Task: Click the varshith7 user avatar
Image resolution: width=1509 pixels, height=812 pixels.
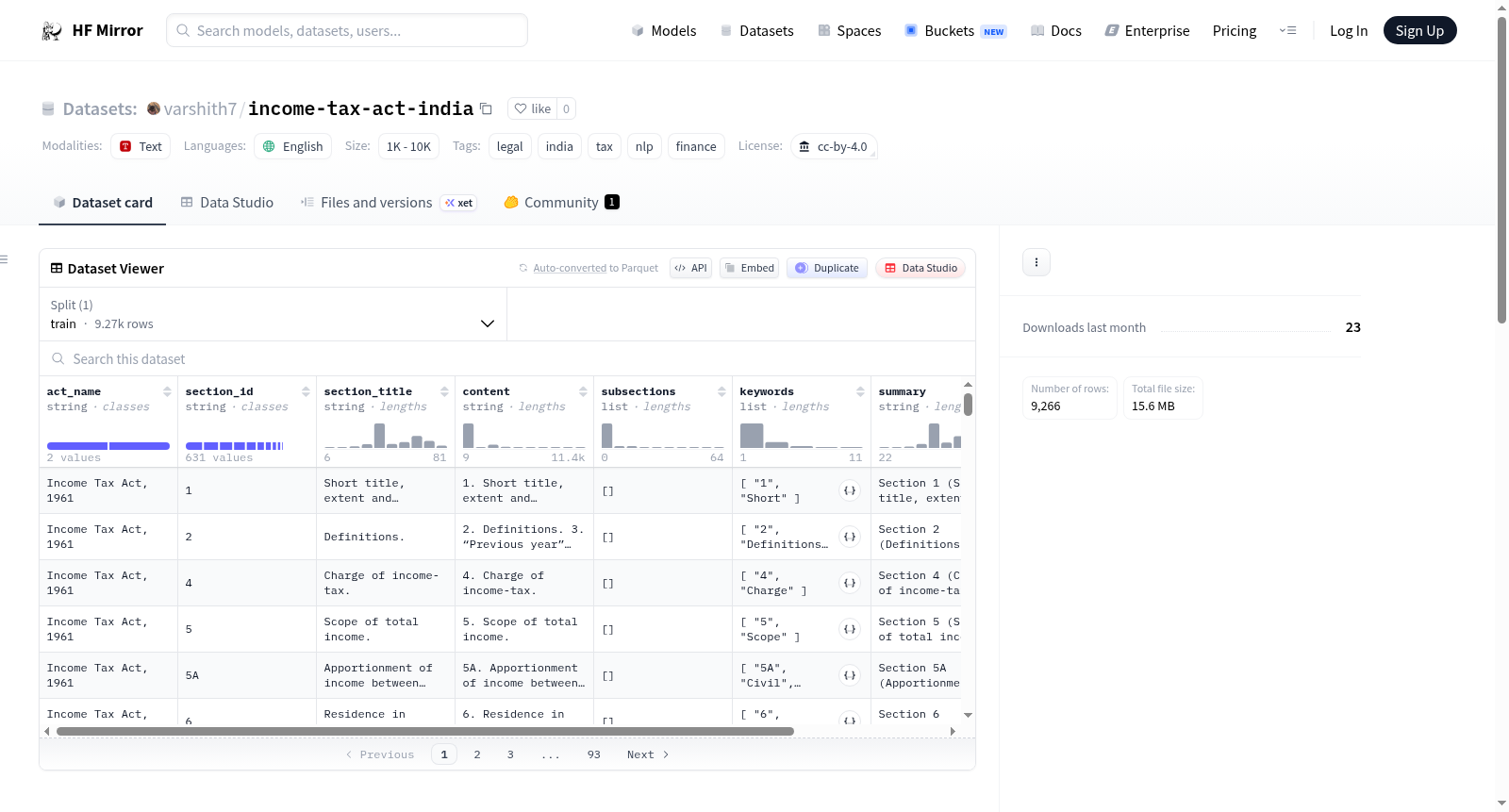Action: pos(153,108)
